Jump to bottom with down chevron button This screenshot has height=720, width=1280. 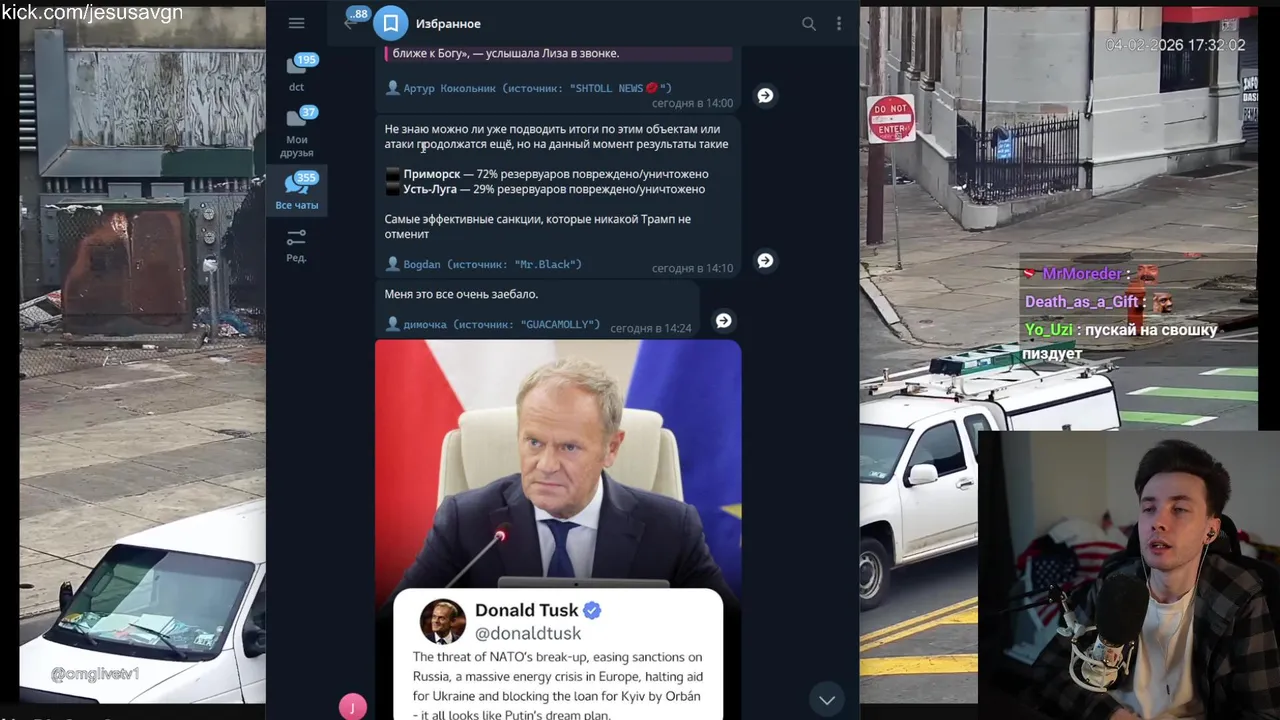[827, 700]
